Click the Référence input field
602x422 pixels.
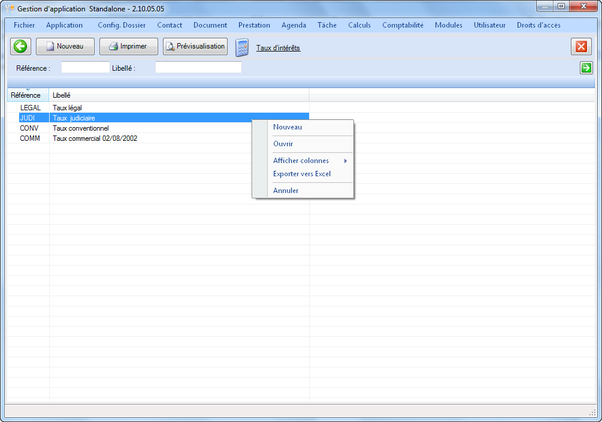(x=85, y=68)
